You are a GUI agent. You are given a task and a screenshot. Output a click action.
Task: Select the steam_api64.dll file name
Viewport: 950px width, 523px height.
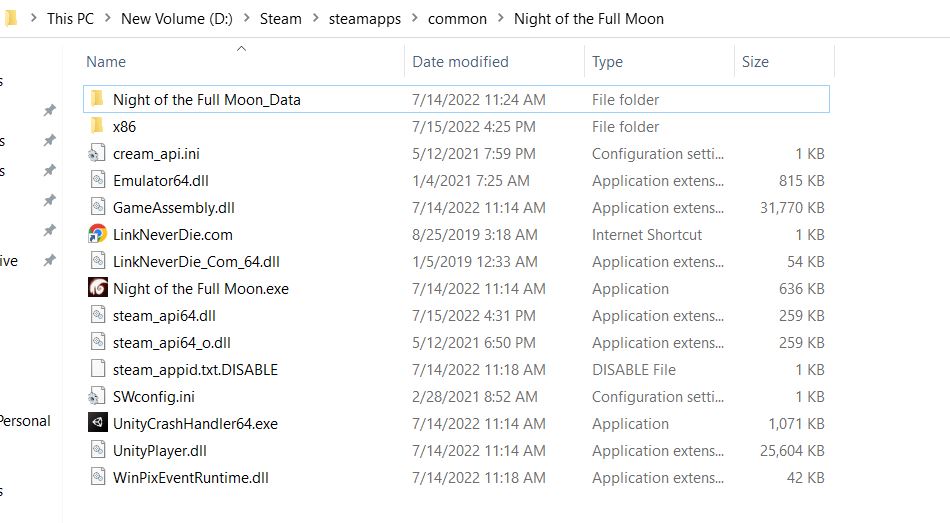tap(164, 316)
